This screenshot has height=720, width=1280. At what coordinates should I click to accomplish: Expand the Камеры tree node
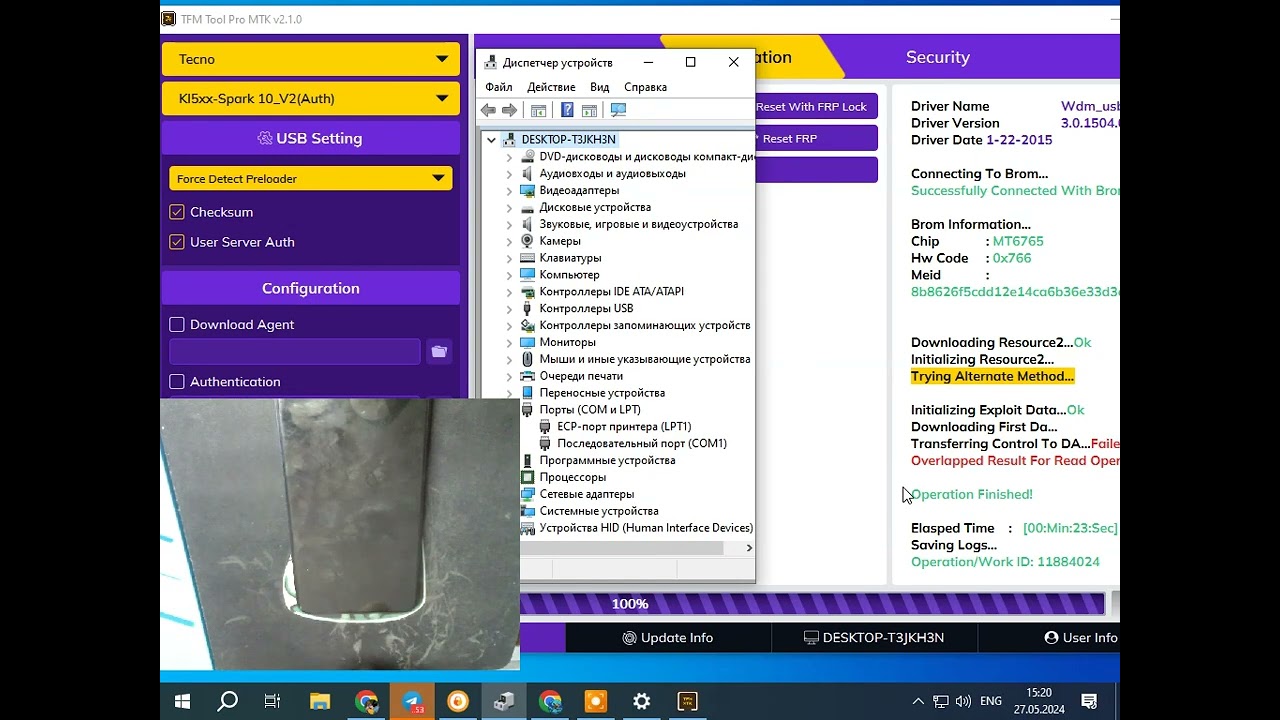pyautogui.click(x=509, y=241)
